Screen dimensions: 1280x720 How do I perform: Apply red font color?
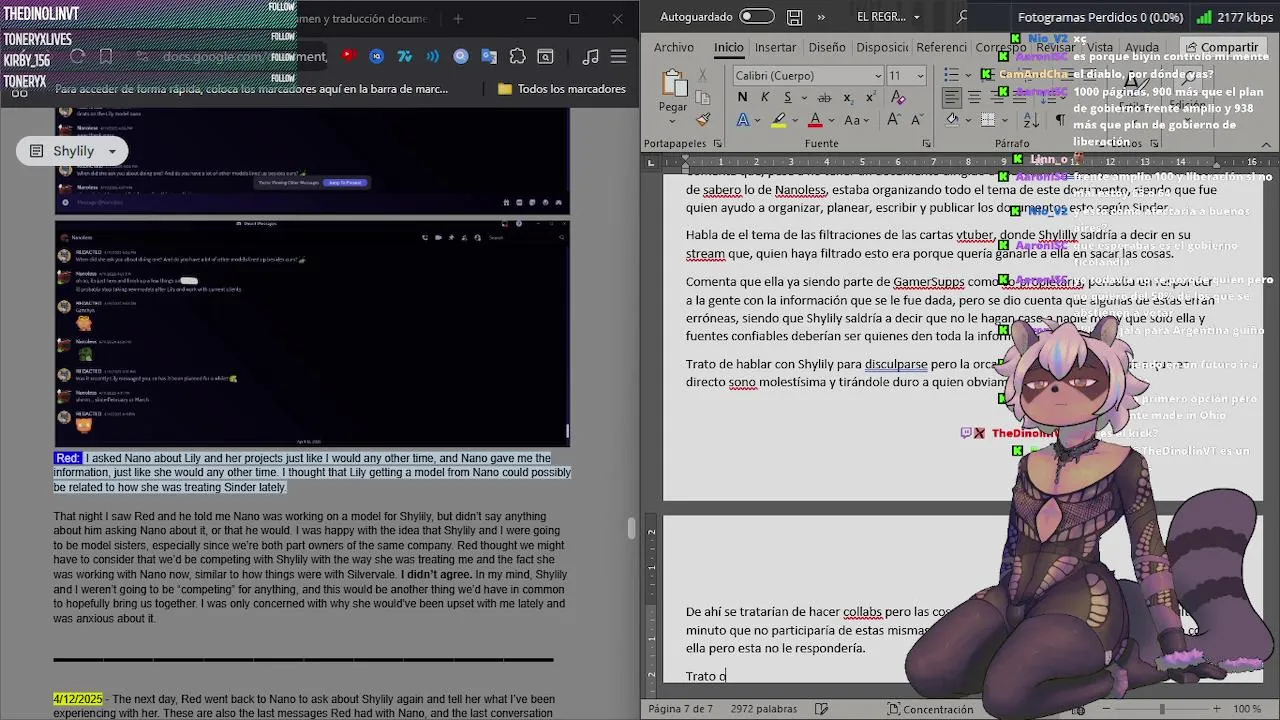point(815,120)
